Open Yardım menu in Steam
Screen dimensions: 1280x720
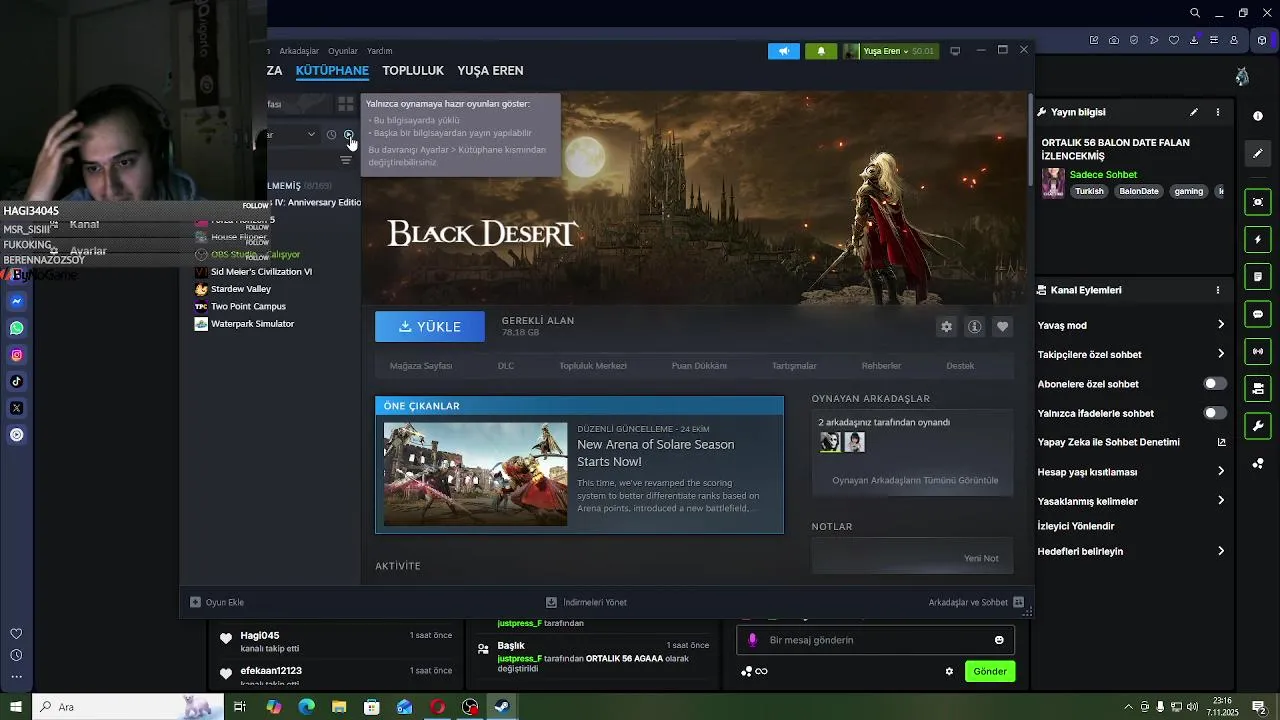(x=380, y=51)
